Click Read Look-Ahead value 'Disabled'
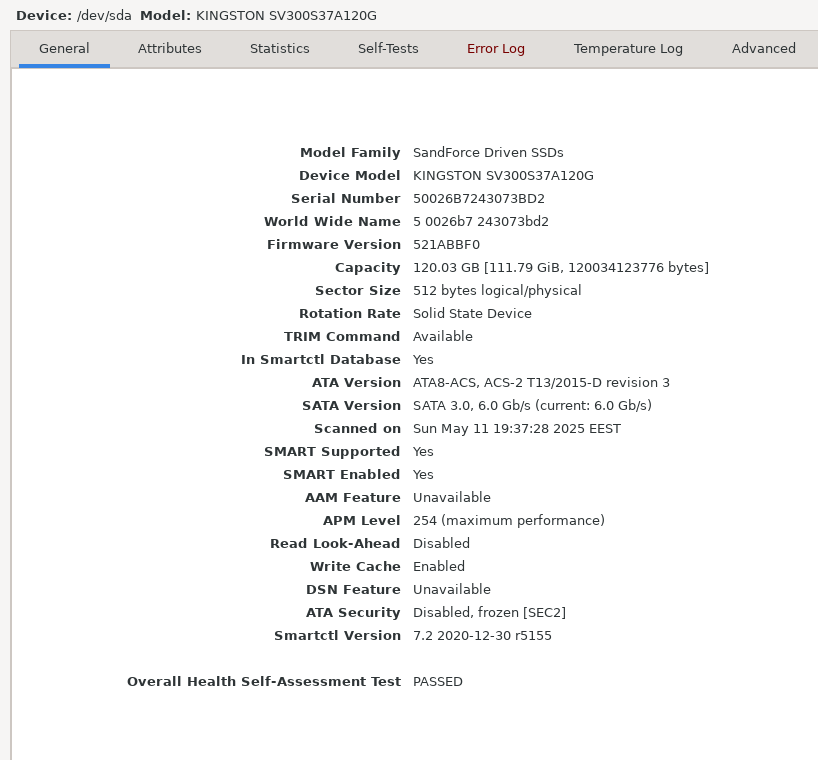The height and width of the screenshot is (760, 818). 441,544
